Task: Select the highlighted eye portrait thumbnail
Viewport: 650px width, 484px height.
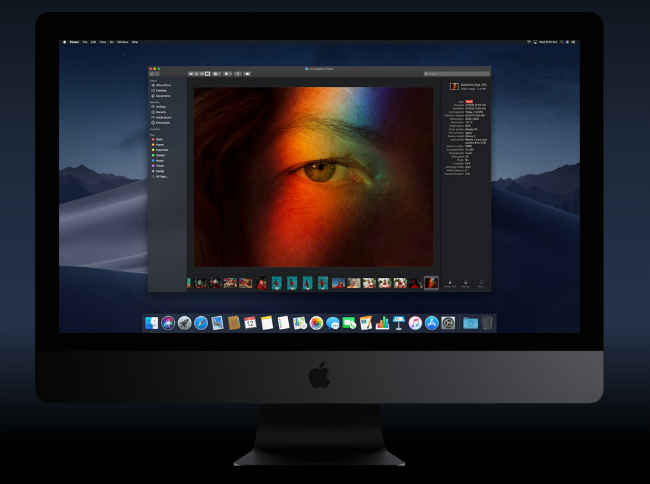Action: (x=431, y=283)
